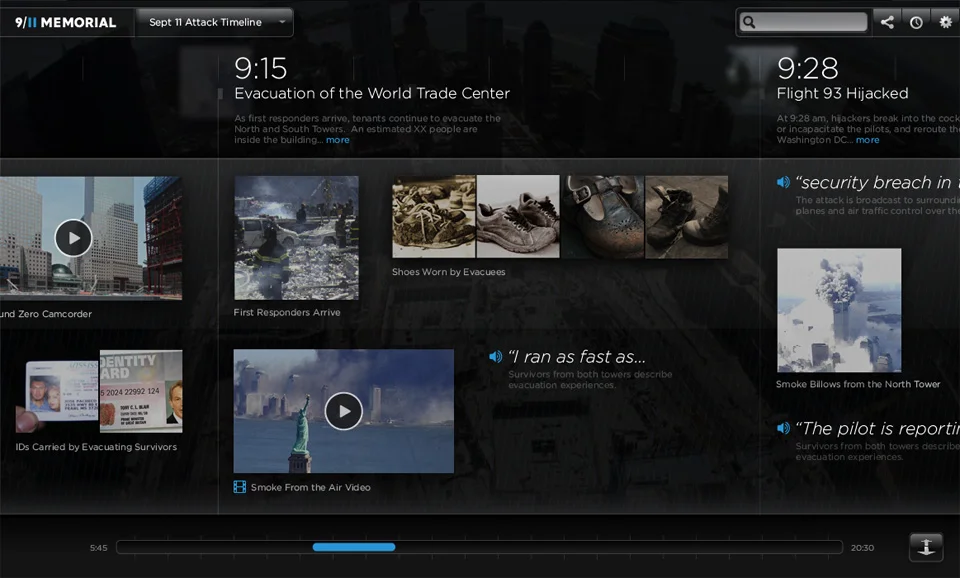Open the clock history icon
960x578 pixels.
pos(916,23)
